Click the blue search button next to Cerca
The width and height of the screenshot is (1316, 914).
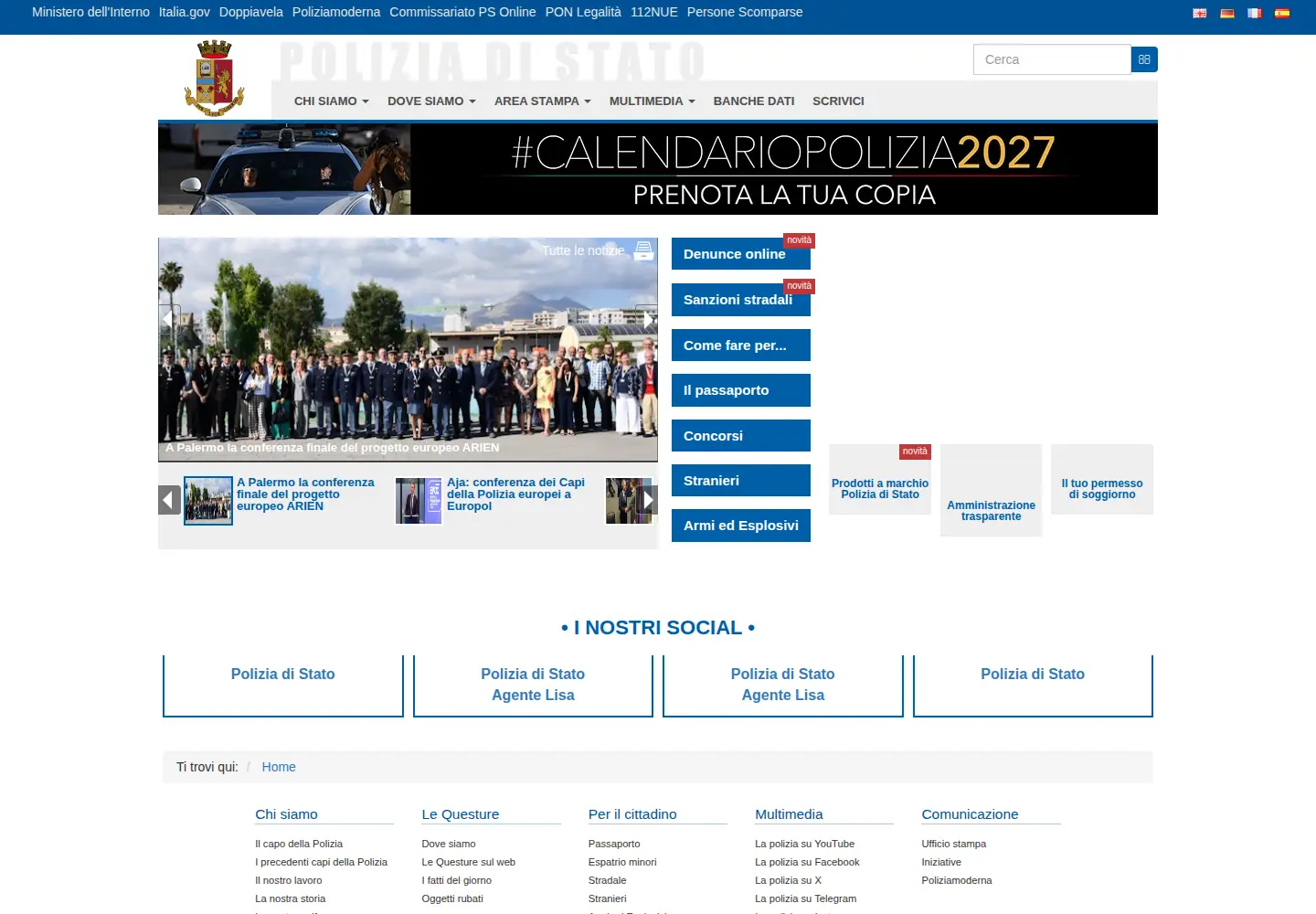1144,59
